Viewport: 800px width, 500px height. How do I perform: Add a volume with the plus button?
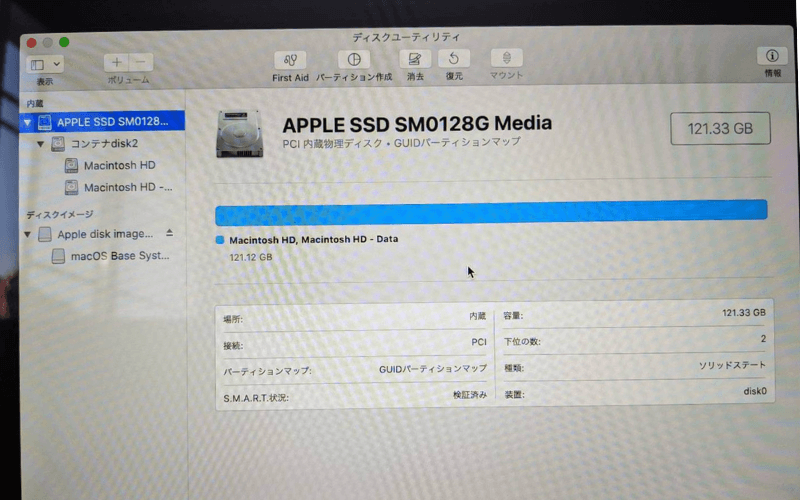tap(116, 63)
